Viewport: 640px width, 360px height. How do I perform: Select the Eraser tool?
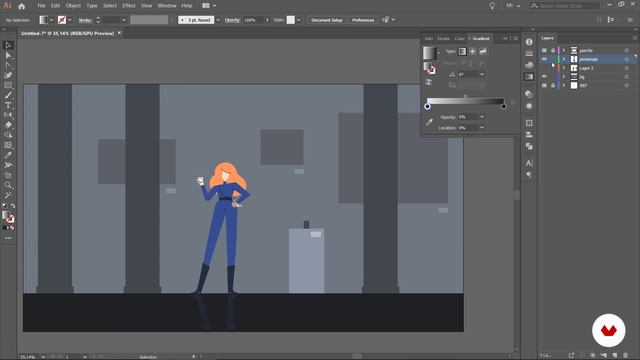point(8,125)
